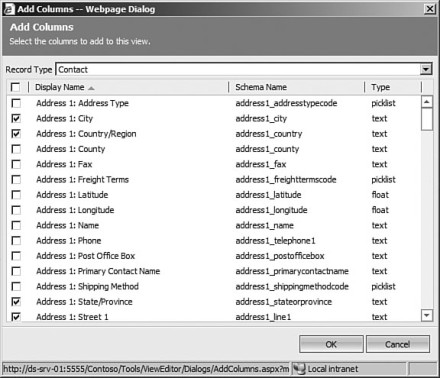Click the scroll up arrow of list
The image size is (440, 378).
click(427, 102)
